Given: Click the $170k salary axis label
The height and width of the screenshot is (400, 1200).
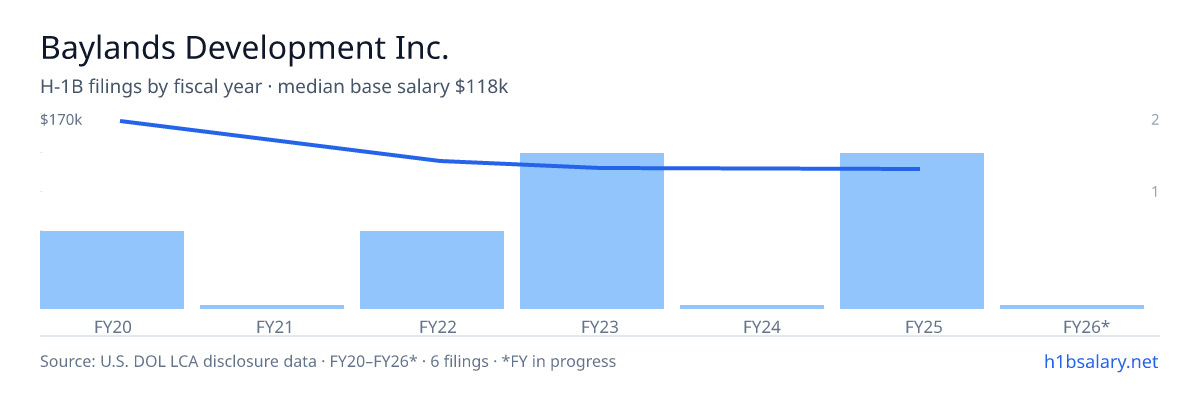Looking at the screenshot, I should pyautogui.click(x=61, y=120).
